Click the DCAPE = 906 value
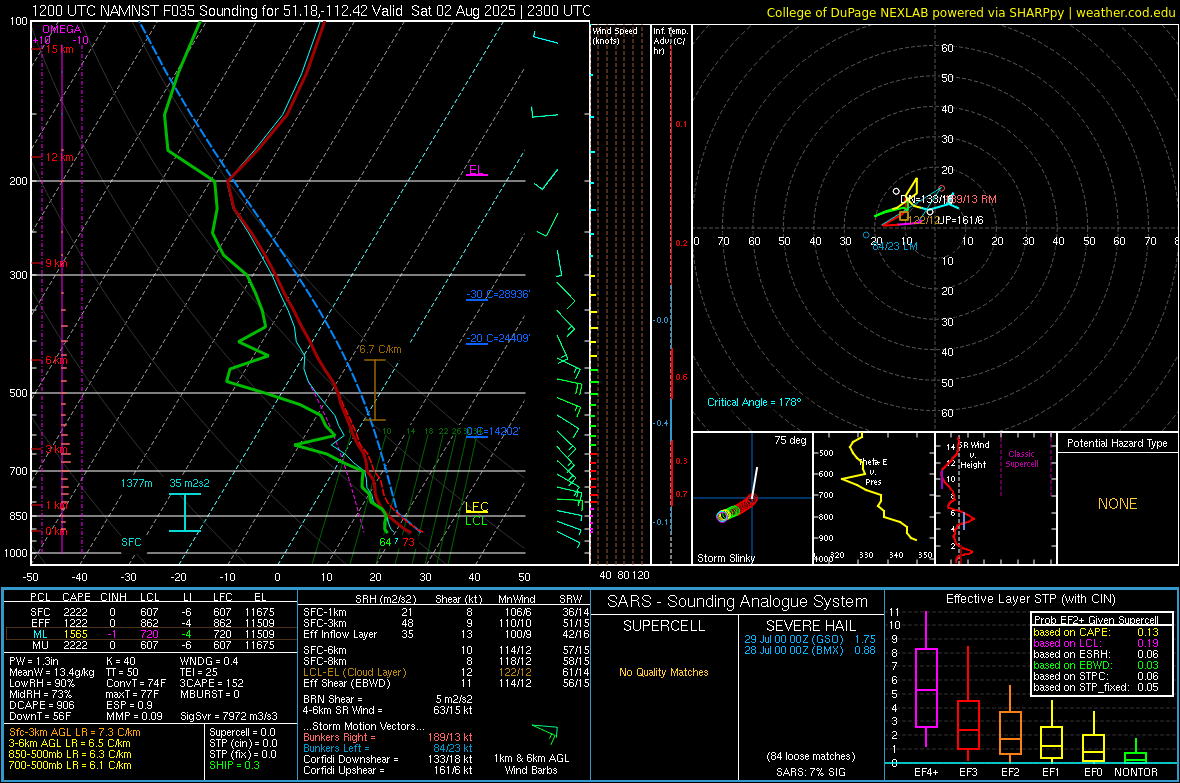The image size is (1180, 783). [x=41, y=705]
